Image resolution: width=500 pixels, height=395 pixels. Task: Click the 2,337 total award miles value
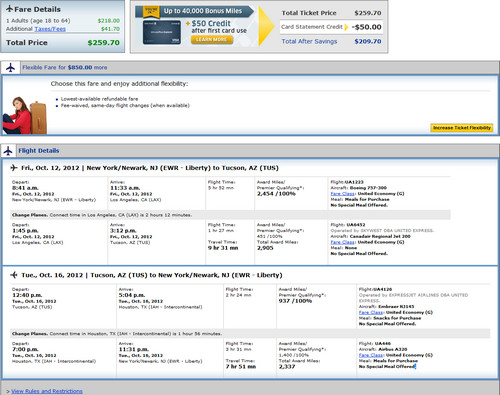pos(287,367)
